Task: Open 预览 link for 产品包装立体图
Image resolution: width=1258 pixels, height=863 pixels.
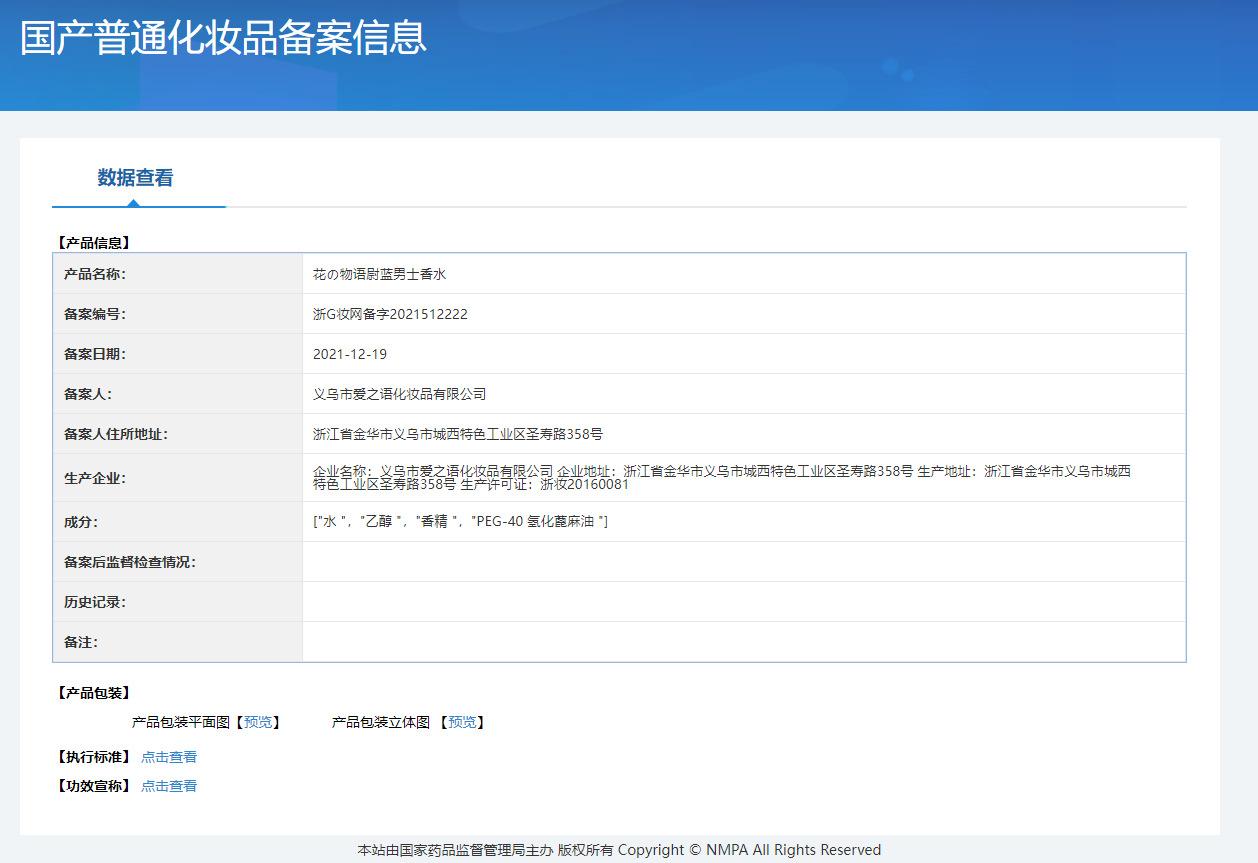Action: (x=462, y=722)
